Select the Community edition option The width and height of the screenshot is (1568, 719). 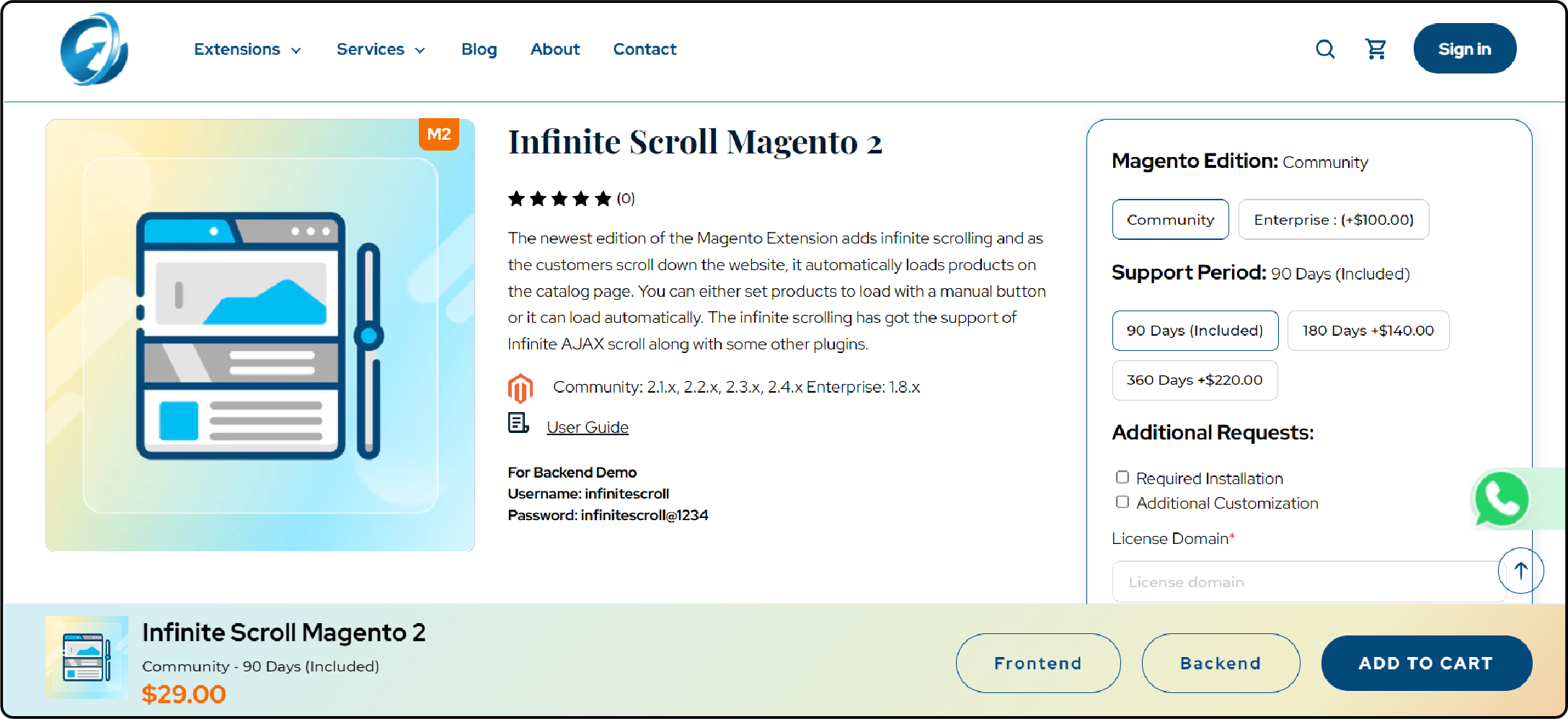[x=1170, y=220]
